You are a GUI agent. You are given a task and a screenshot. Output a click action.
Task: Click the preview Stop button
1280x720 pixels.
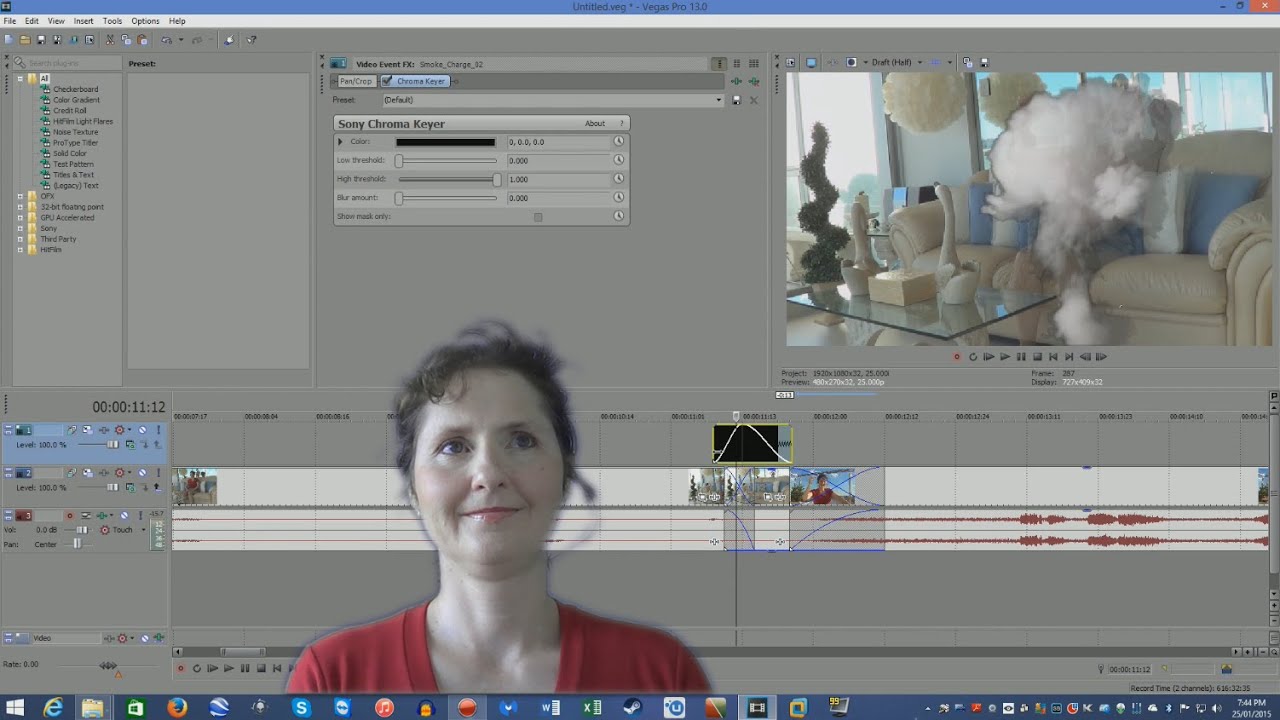[x=1037, y=357]
